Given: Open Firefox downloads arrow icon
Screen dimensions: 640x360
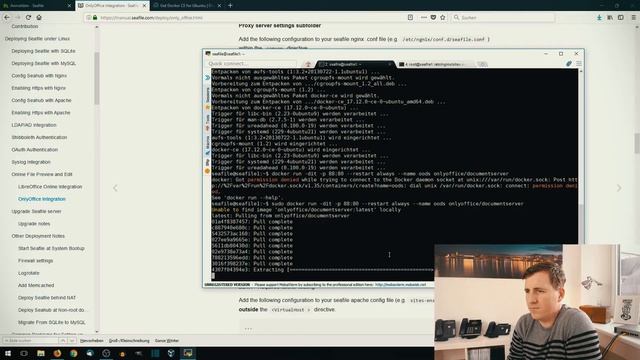Looking at the screenshot, I should click(x=599, y=18).
